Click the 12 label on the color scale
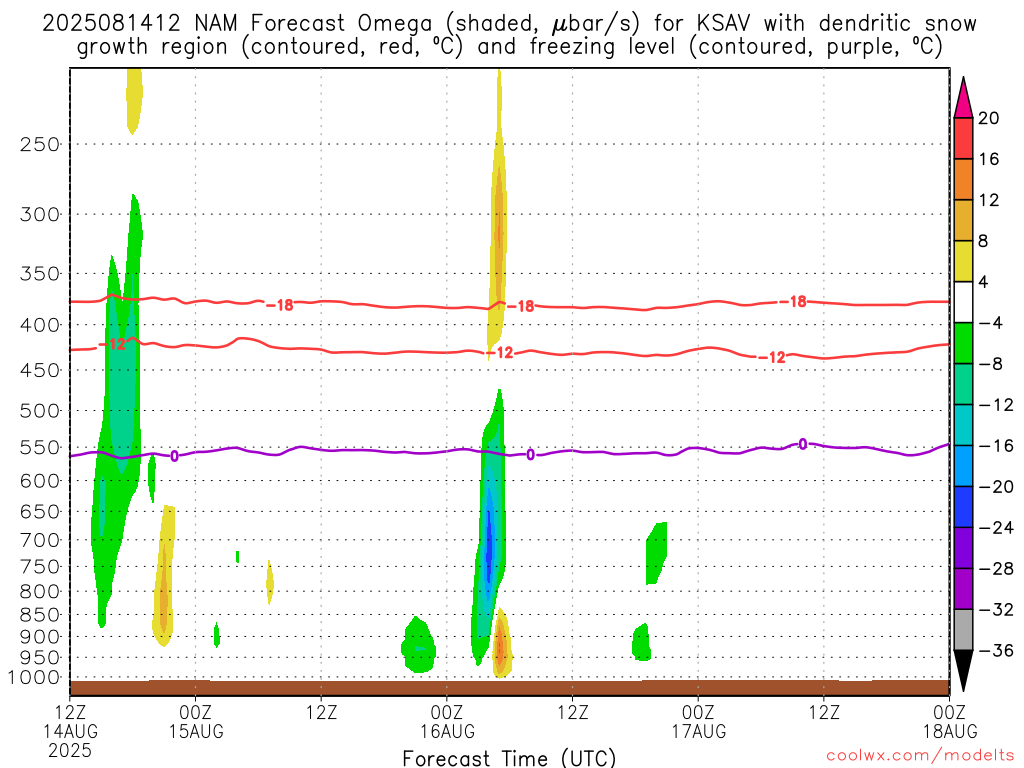 click(x=989, y=200)
